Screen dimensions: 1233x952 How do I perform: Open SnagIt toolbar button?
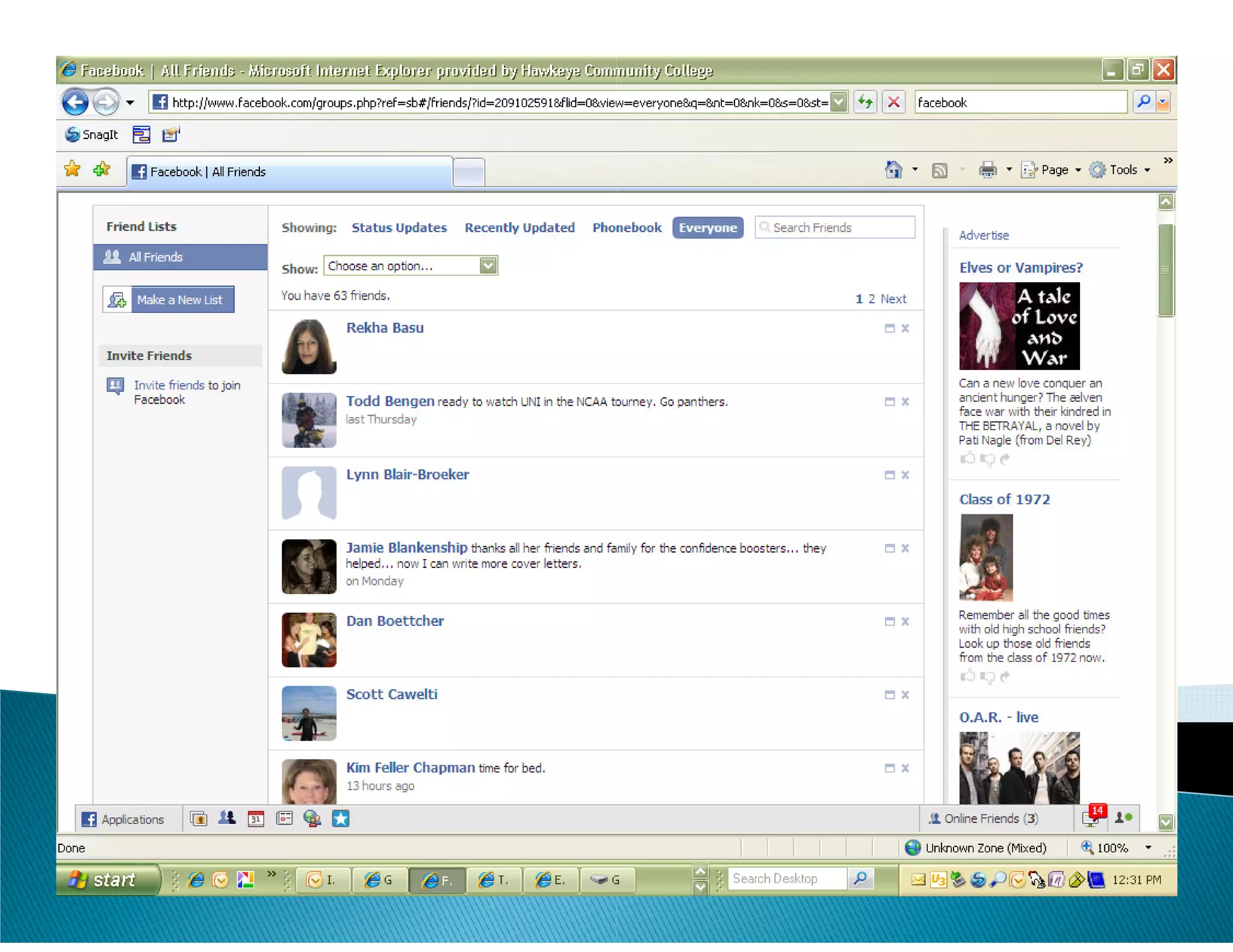(92, 135)
